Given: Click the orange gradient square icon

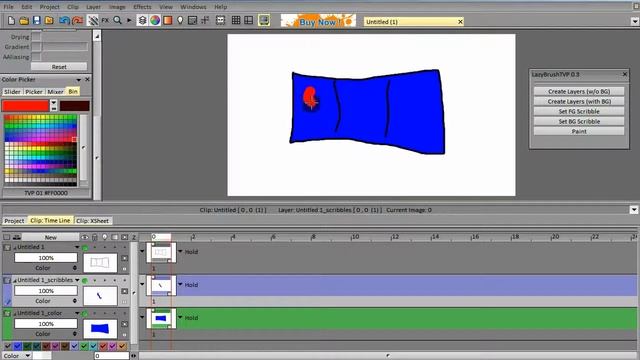Looking at the screenshot, I should 167,20.
